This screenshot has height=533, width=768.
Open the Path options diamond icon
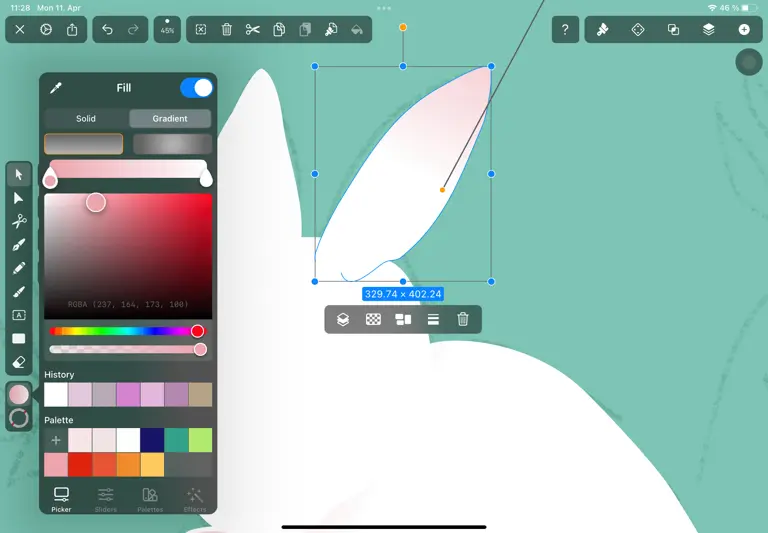tap(638, 30)
